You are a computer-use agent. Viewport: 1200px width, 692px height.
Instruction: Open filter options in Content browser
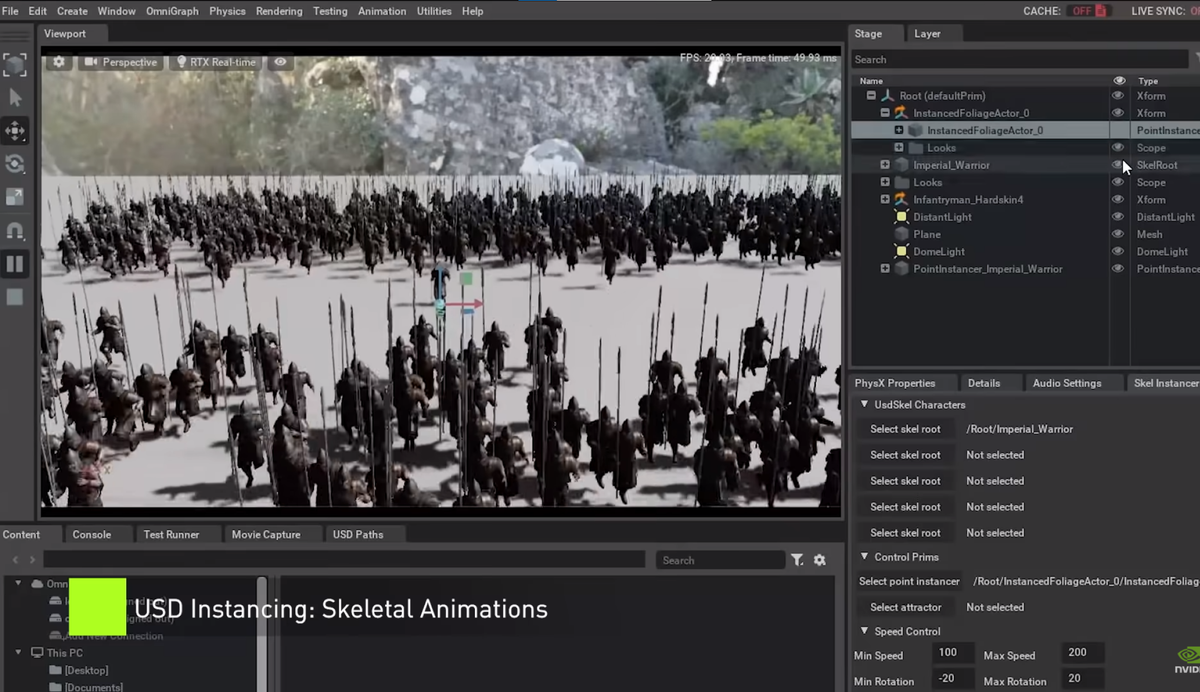(x=797, y=560)
